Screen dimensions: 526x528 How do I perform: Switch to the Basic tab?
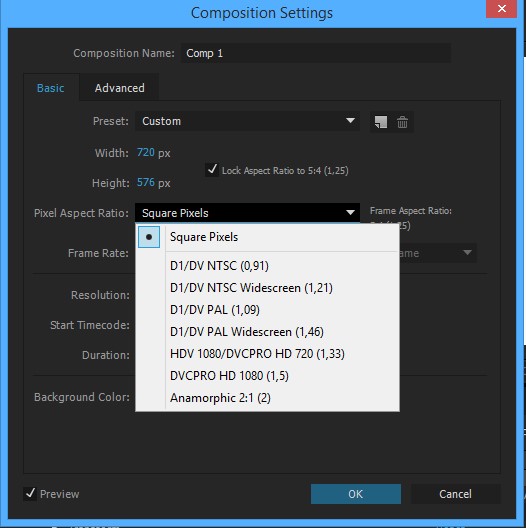point(51,88)
